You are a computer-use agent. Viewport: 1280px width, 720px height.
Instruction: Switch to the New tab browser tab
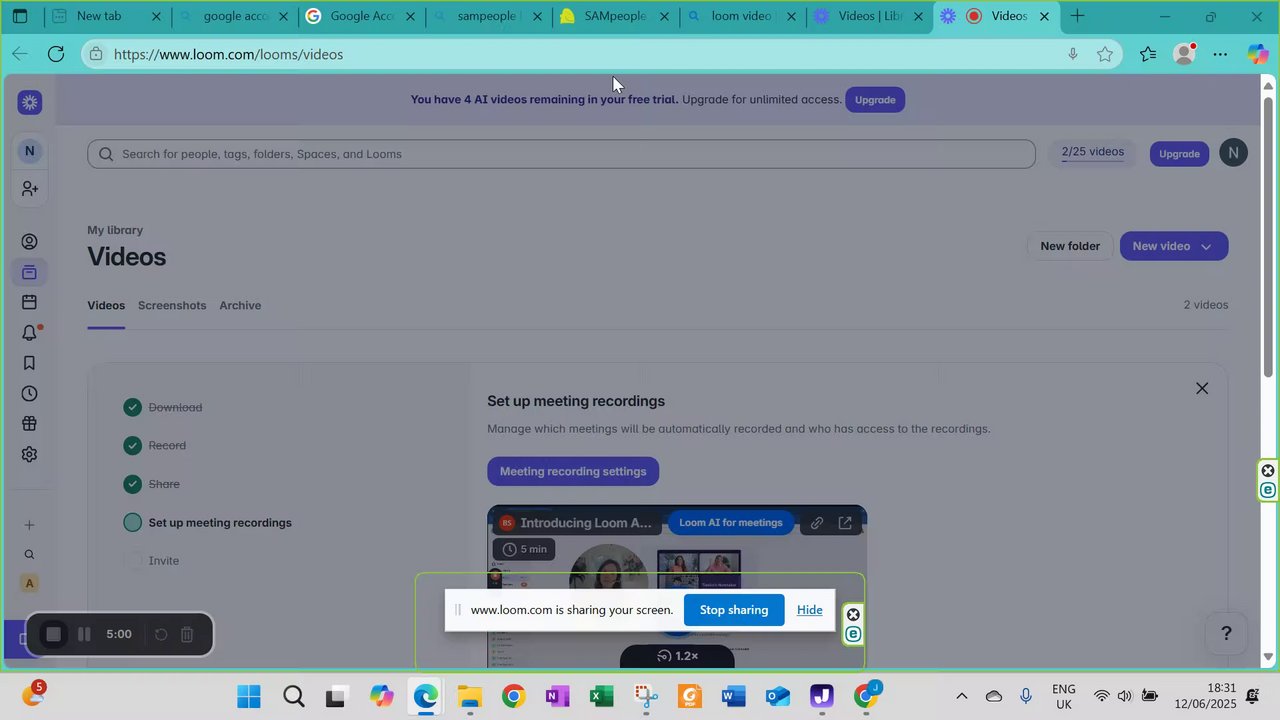click(108, 16)
